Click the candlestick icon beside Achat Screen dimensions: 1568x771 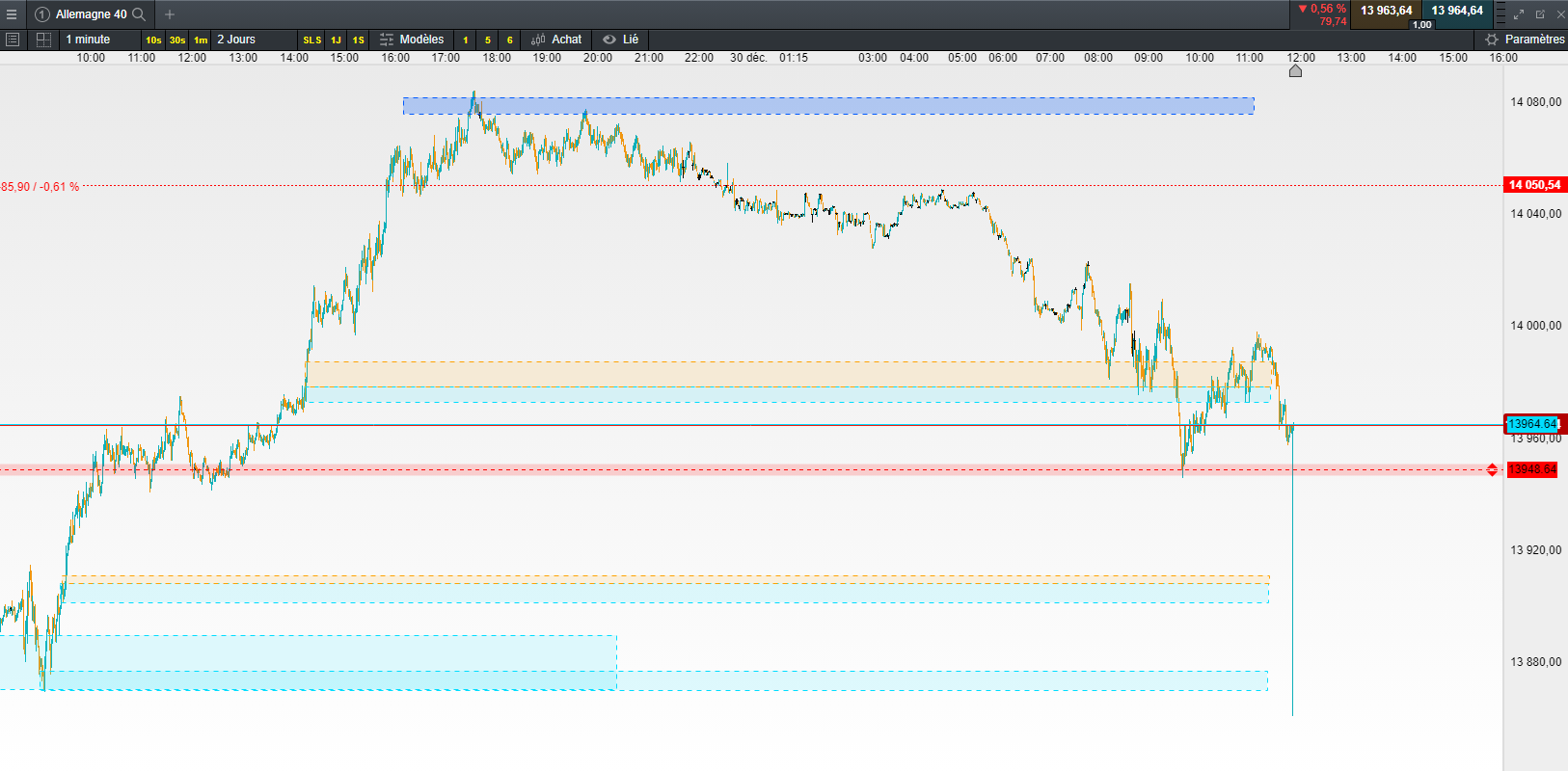539,40
